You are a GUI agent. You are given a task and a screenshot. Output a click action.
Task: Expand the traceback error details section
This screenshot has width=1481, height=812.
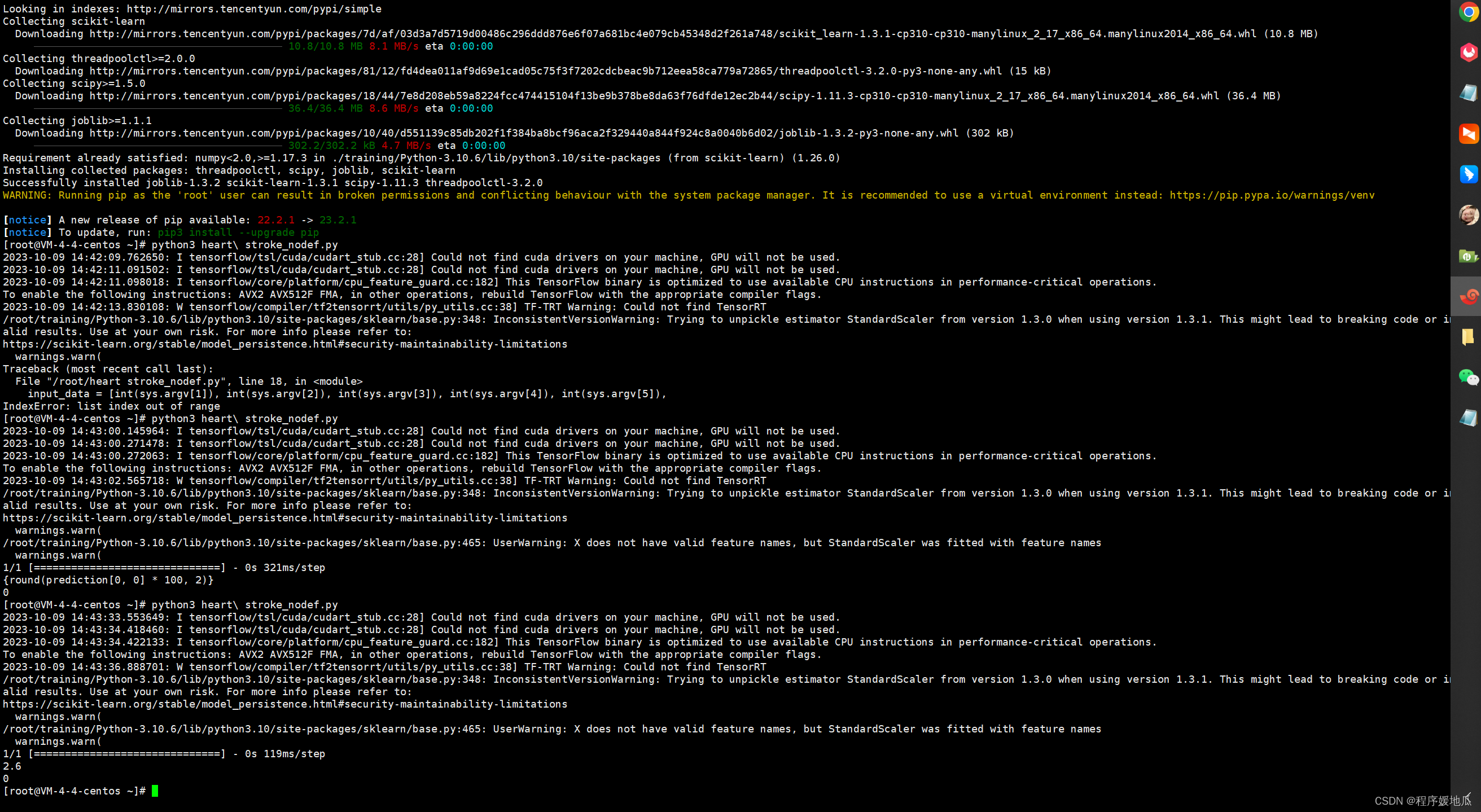coord(107,368)
